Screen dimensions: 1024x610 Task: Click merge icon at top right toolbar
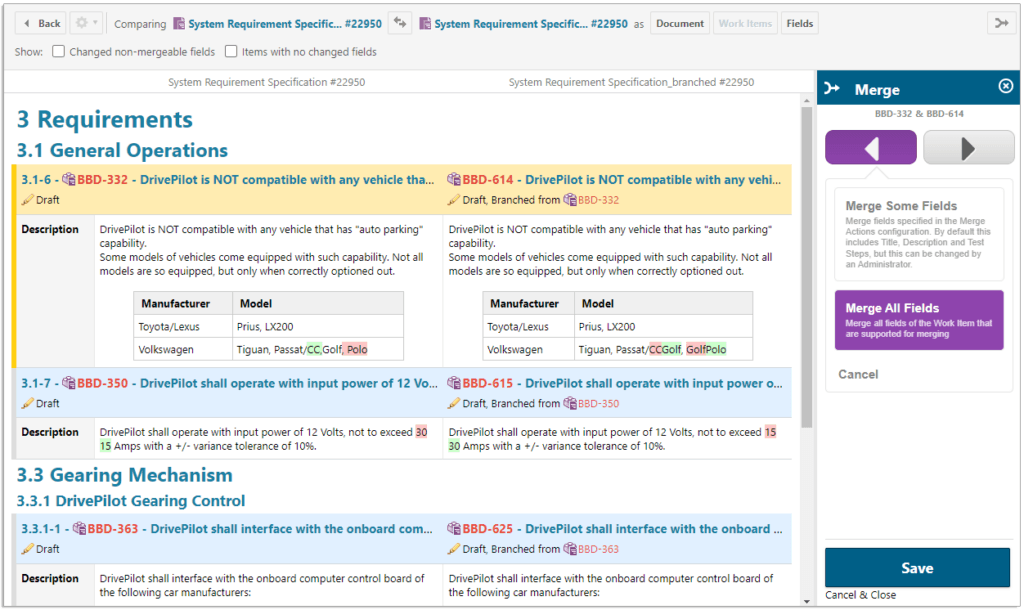(1000, 23)
